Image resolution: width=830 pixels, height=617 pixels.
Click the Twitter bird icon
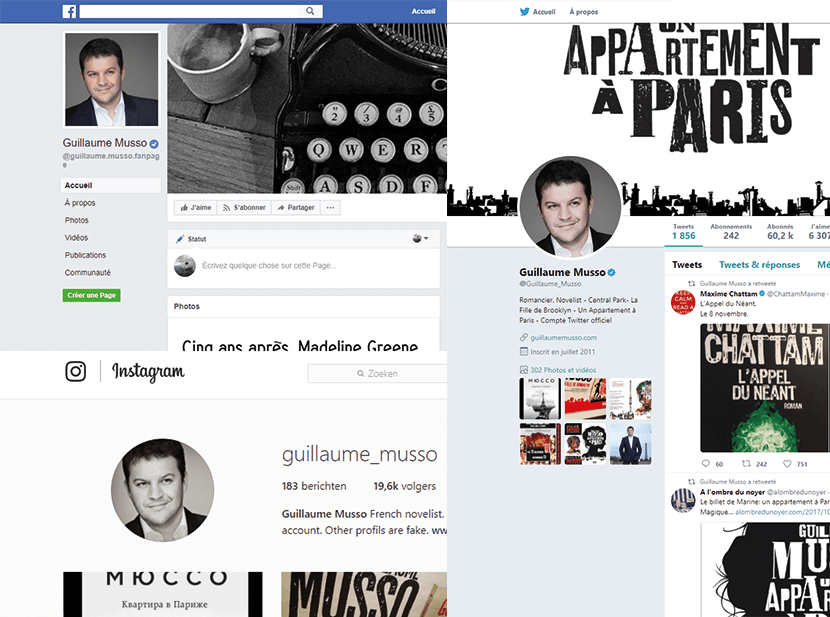pyautogui.click(x=525, y=12)
